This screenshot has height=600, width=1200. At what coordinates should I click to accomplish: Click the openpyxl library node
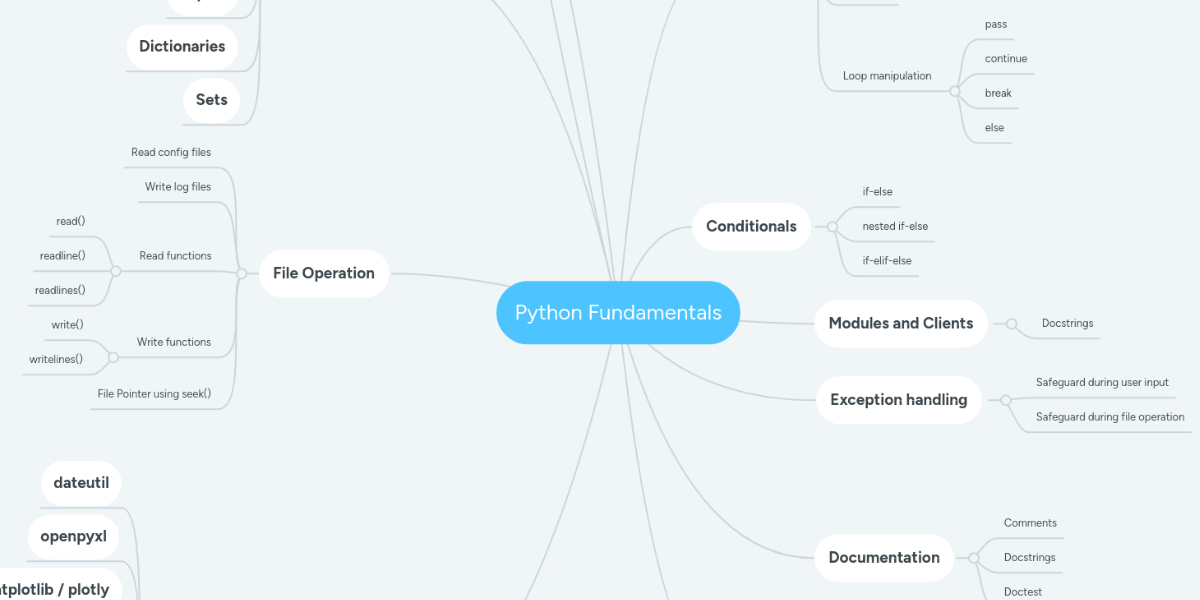pyautogui.click(x=73, y=537)
